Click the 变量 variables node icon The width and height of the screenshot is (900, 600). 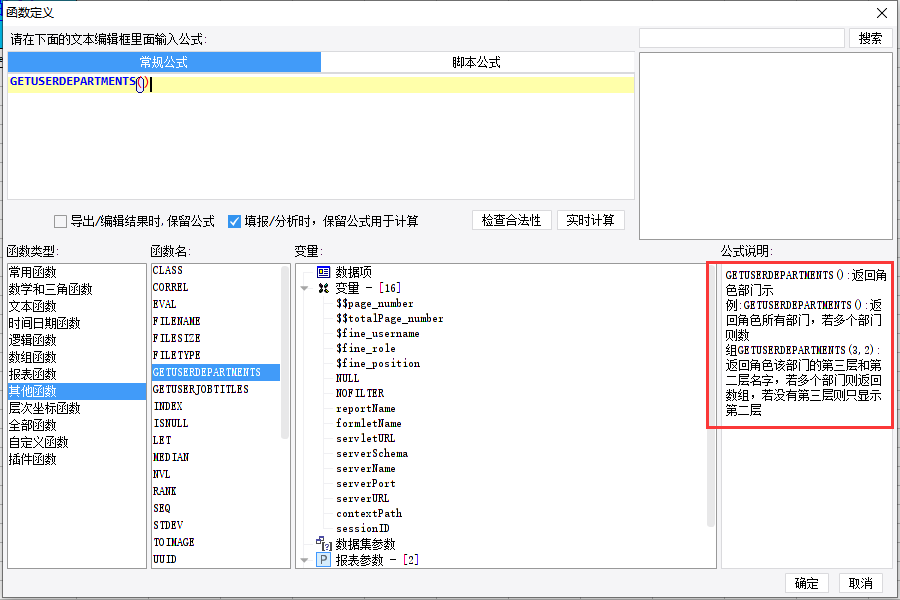[324, 288]
